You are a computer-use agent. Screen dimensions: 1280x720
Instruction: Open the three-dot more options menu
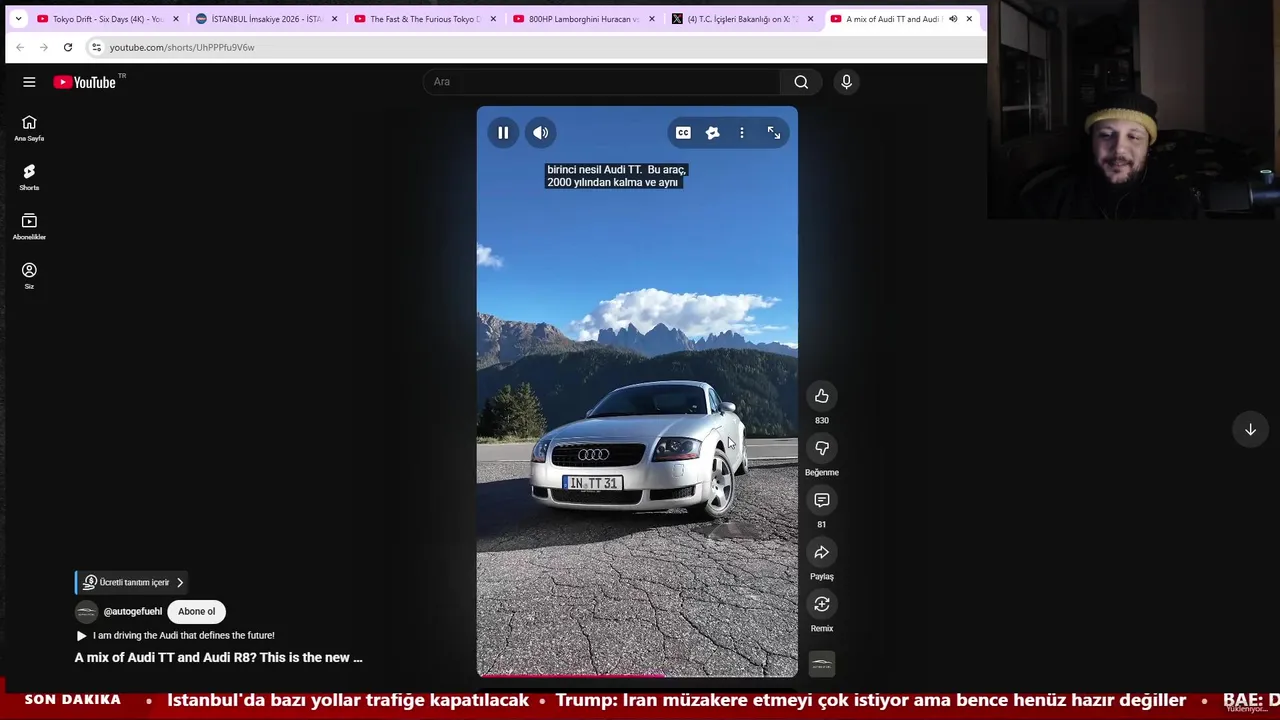click(x=742, y=133)
